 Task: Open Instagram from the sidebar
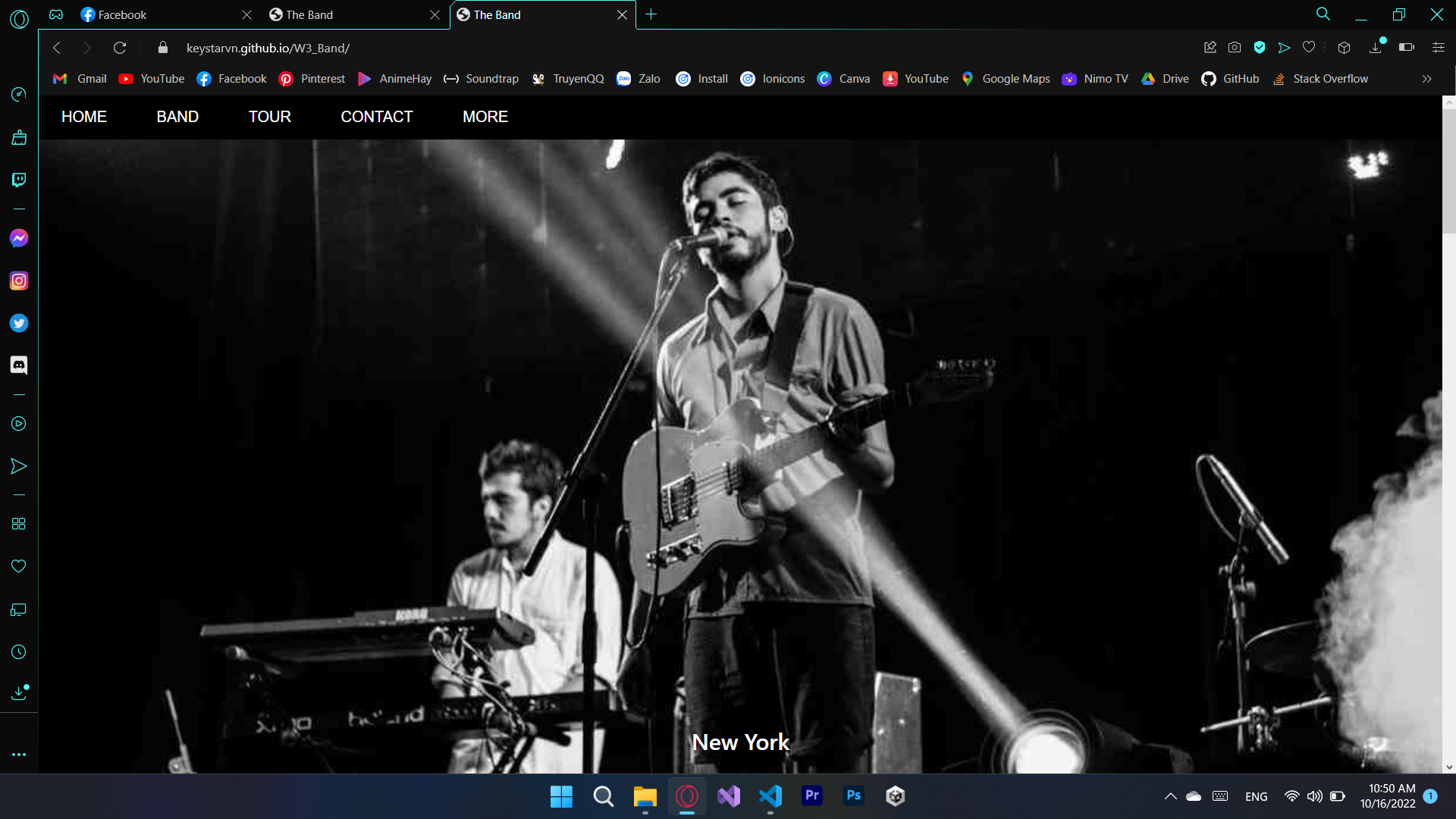point(19,281)
